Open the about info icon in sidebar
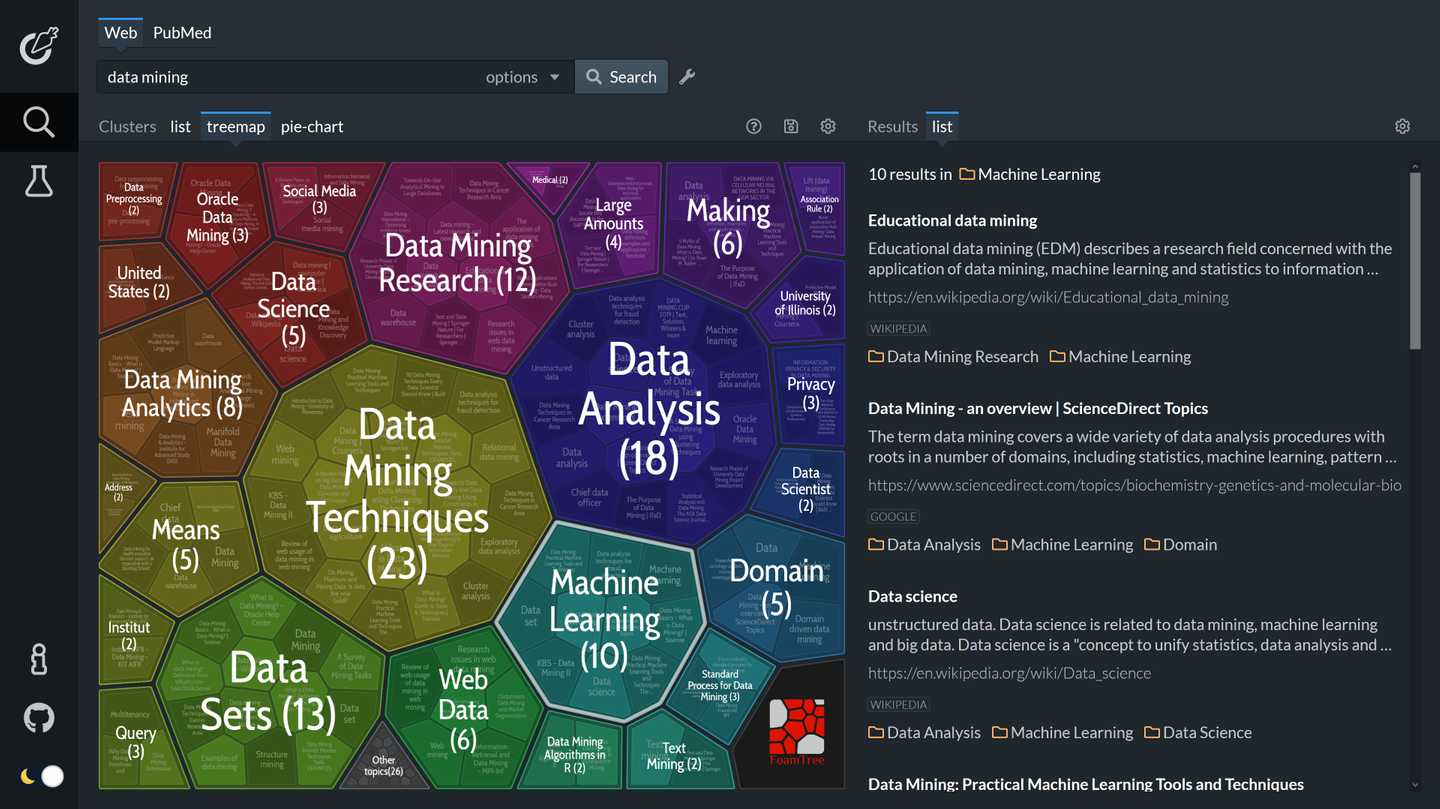This screenshot has height=809, width=1440. [39, 659]
